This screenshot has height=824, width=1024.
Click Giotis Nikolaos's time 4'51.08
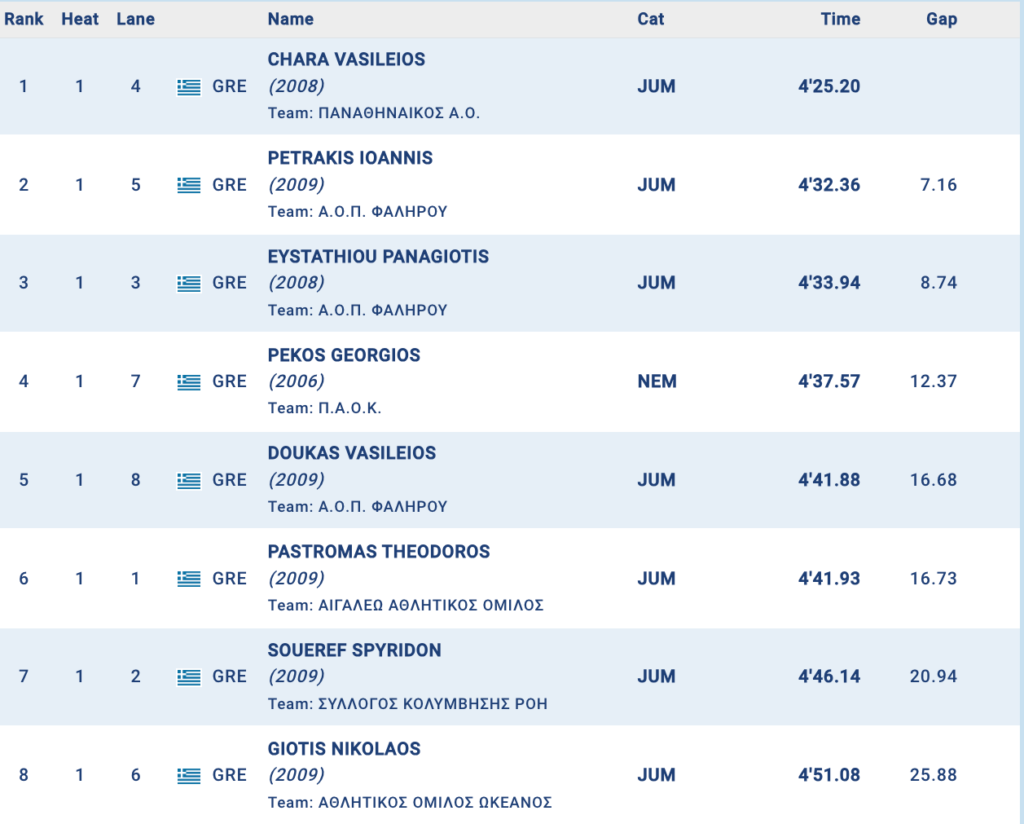point(828,775)
